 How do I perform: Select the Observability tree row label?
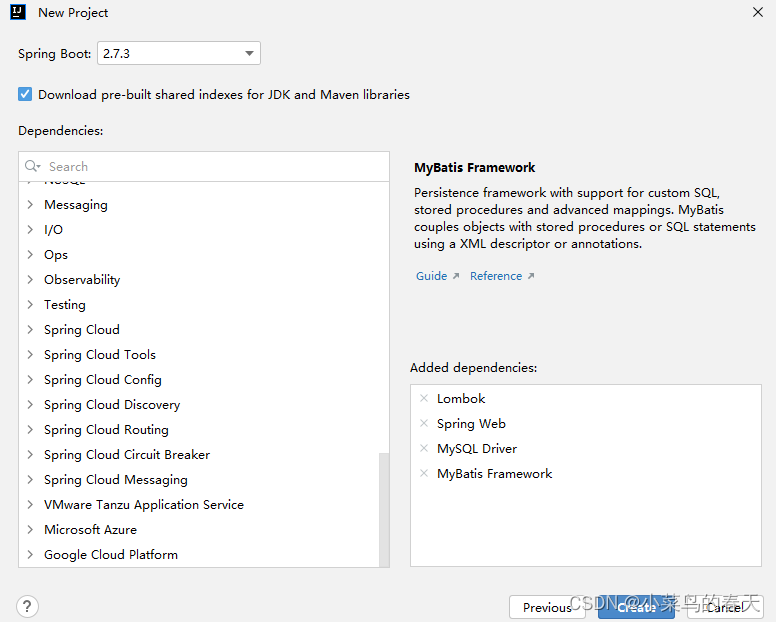click(82, 280)
